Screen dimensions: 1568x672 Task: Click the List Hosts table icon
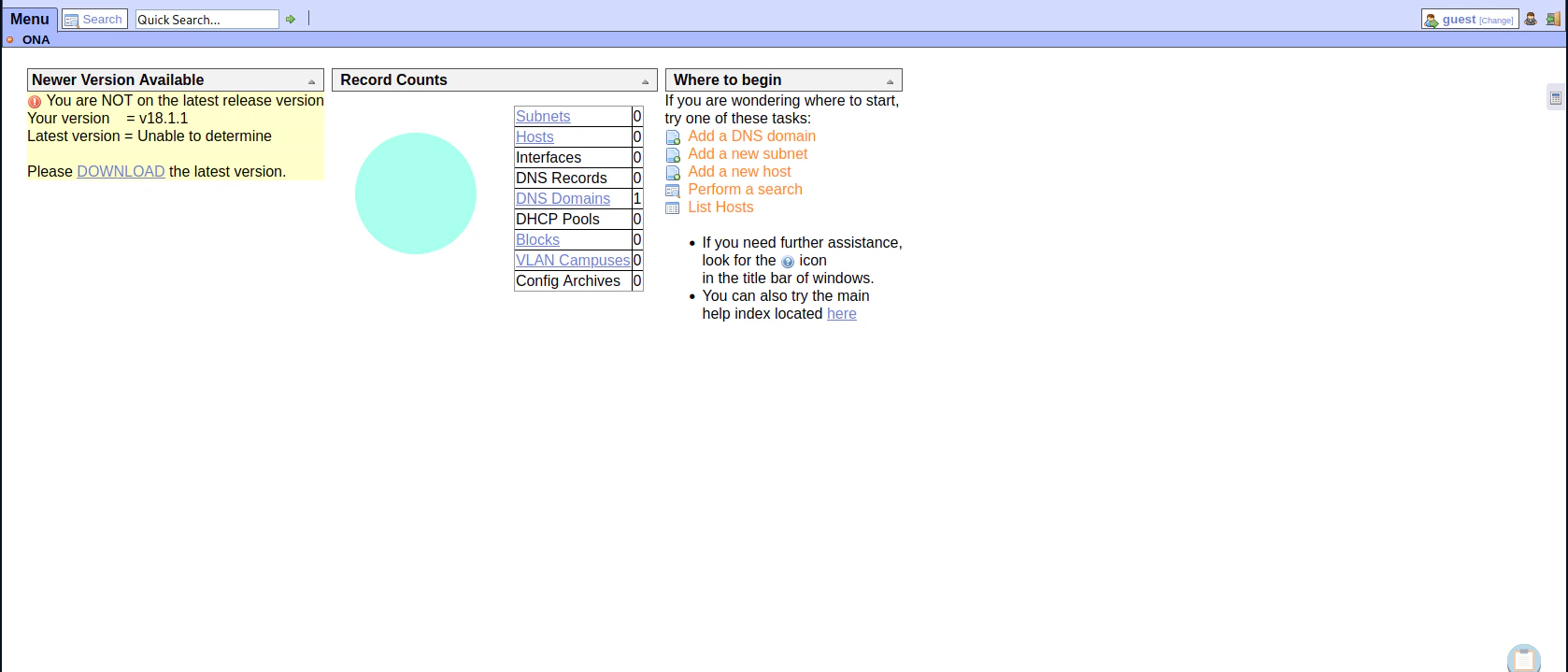pyautogui.click(x=673, y=208)
